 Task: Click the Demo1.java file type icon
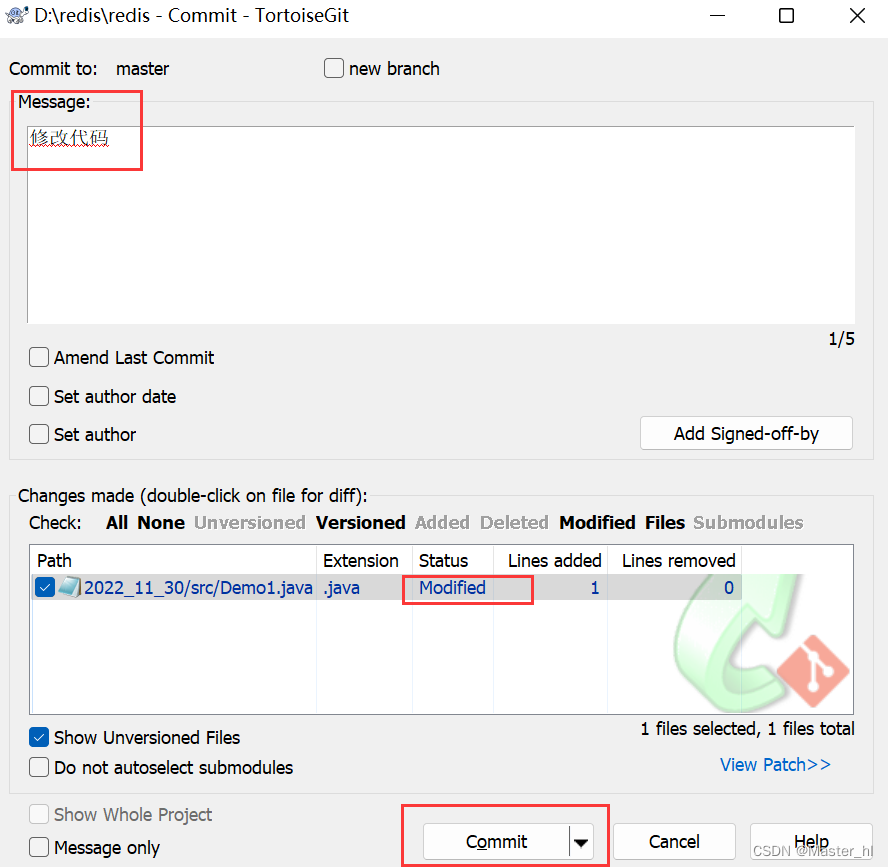pyautogui.click(x=70, y=587)
